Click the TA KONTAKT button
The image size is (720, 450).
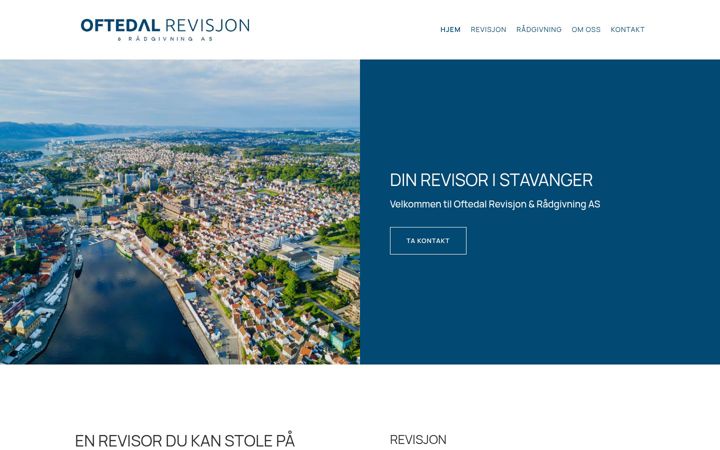(x=428, y=241)
